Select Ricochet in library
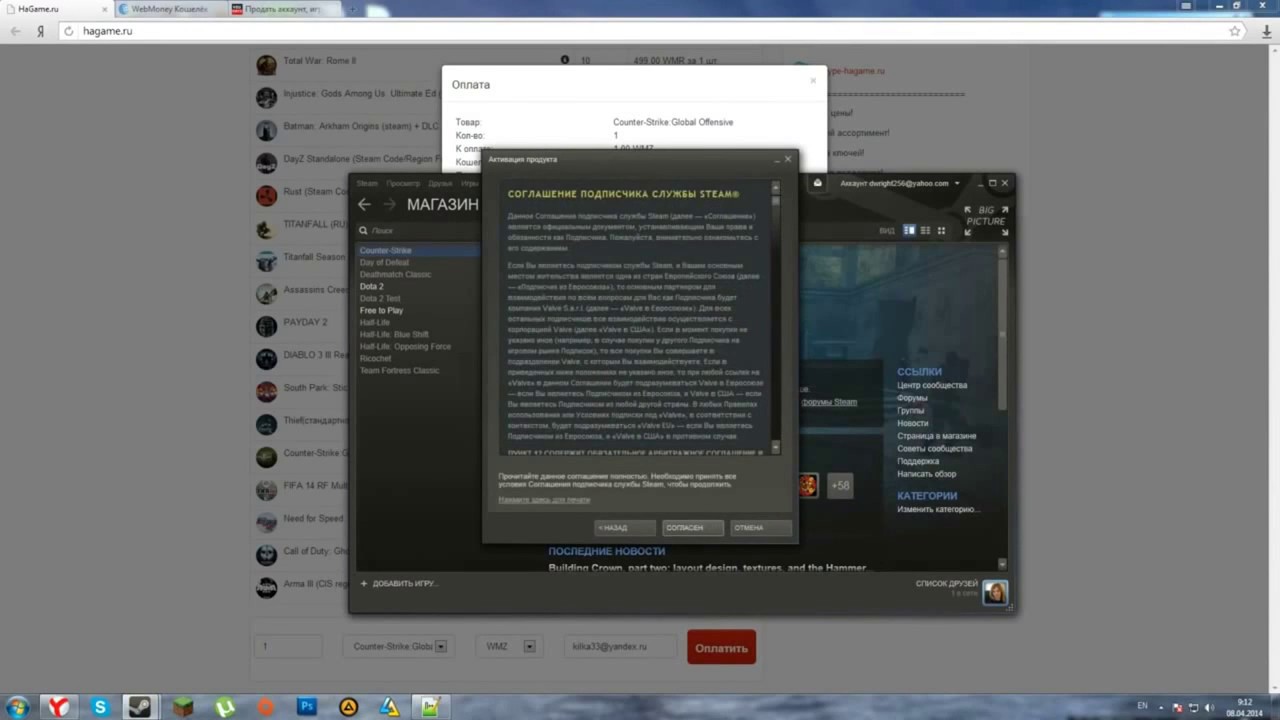 pos(375,358)
